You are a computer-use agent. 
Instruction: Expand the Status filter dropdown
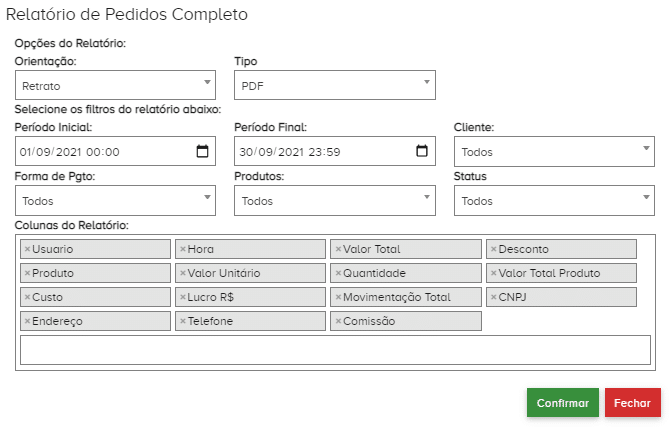pos(554,200)
